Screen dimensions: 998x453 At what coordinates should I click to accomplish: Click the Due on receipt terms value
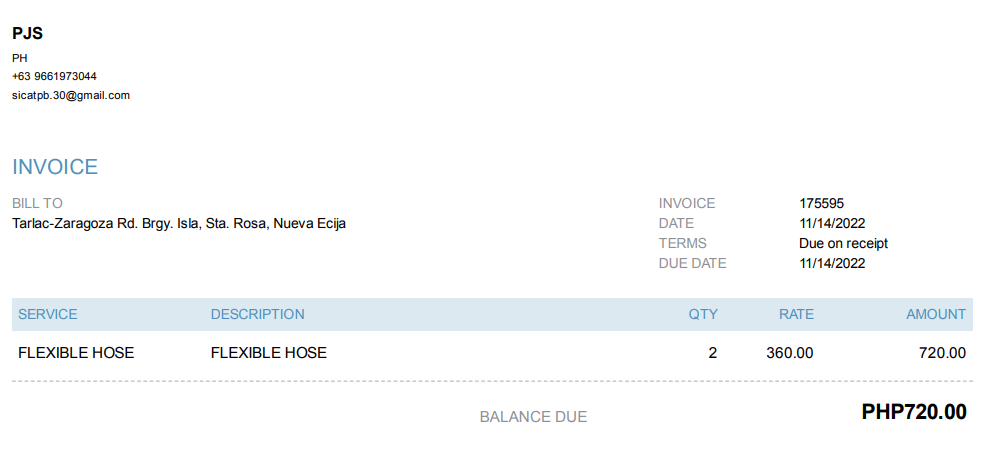[x=843, y=243]
